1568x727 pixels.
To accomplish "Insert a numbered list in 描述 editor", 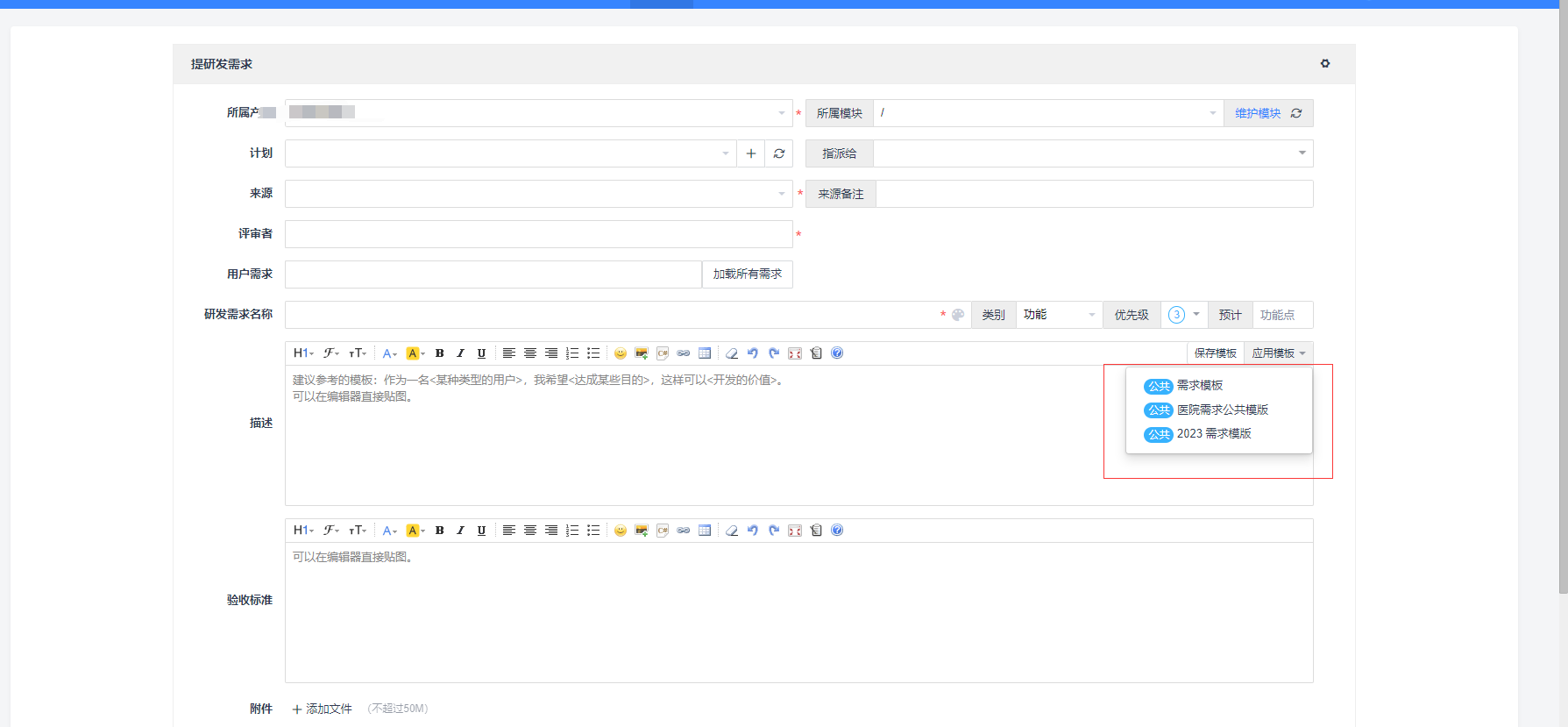I will [x=572, y=353].
